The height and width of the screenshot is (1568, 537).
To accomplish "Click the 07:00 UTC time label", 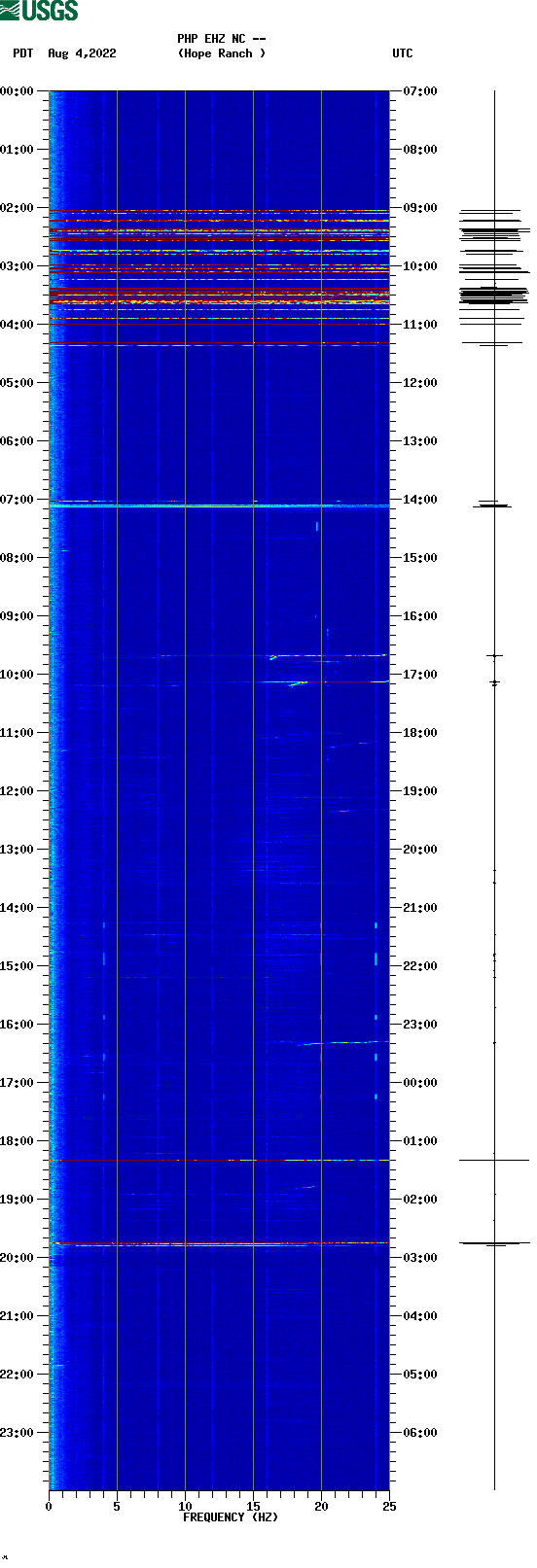I will [x=420, y=91].
